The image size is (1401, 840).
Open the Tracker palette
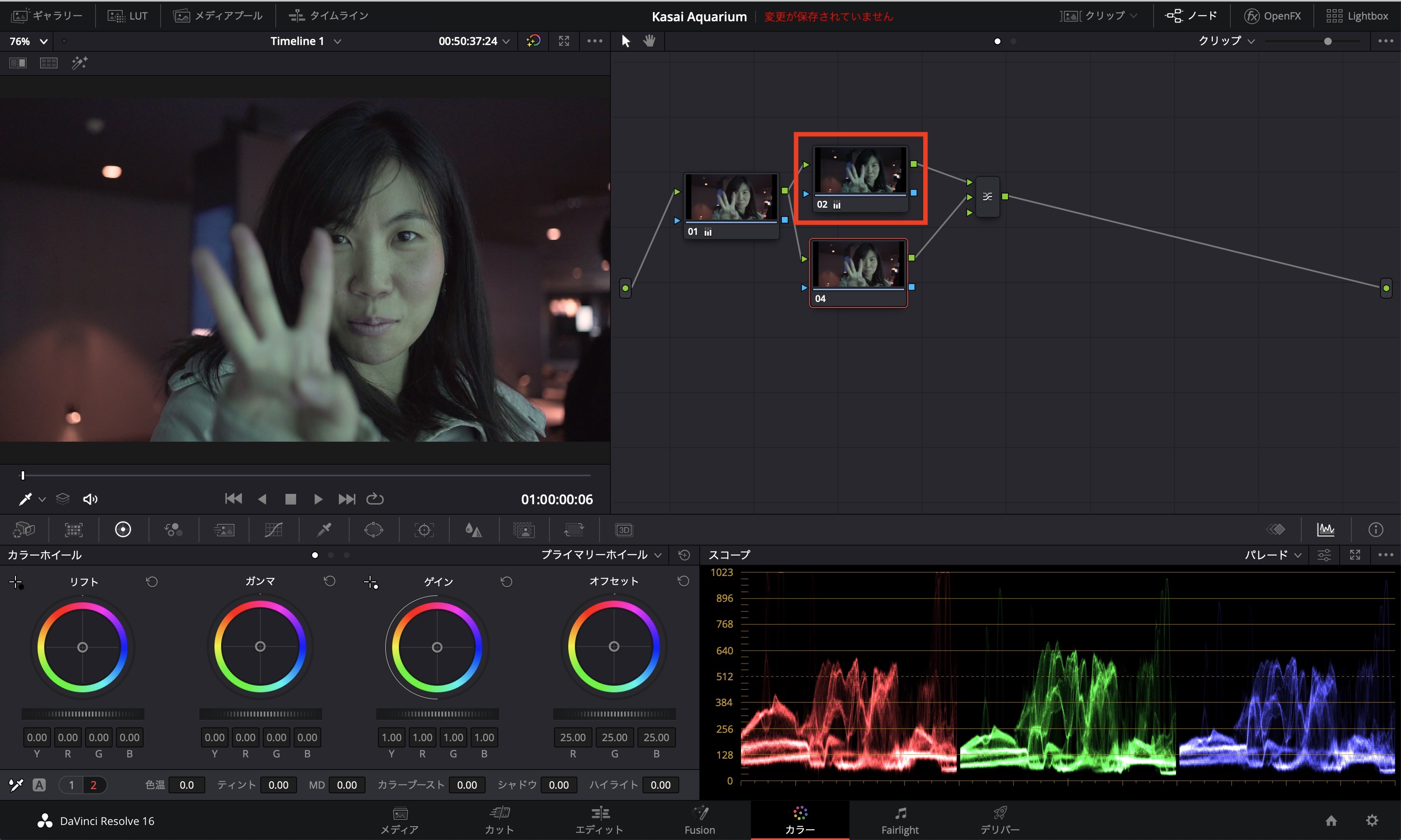424,530
